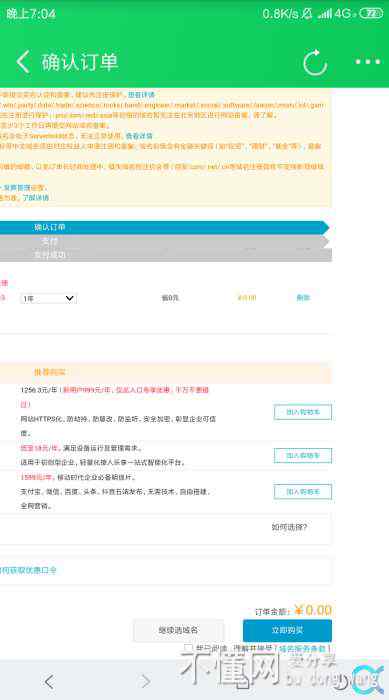The height and width of the screenshot is (700, 389).
Task: Tap the refresh icon in the header
Action: click(x=315, y=62)
